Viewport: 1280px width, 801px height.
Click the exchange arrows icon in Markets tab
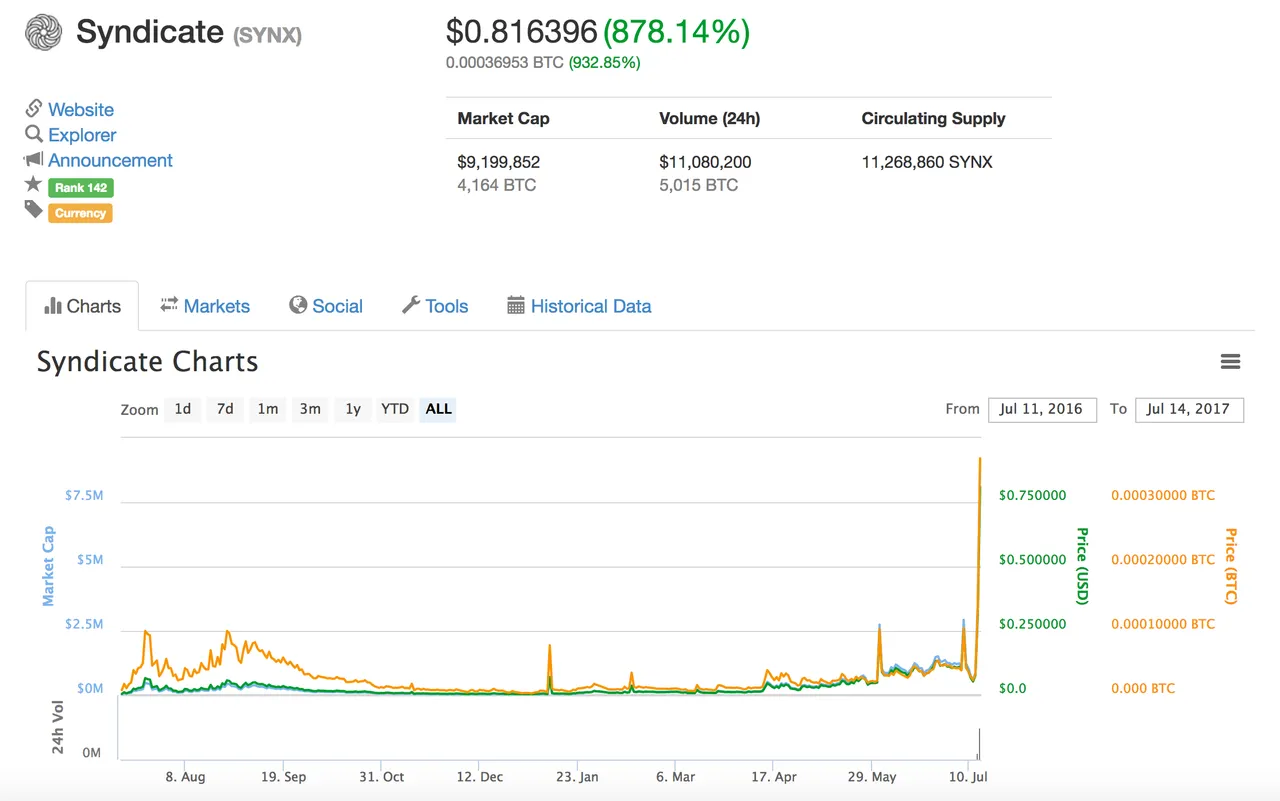[169, 304]
